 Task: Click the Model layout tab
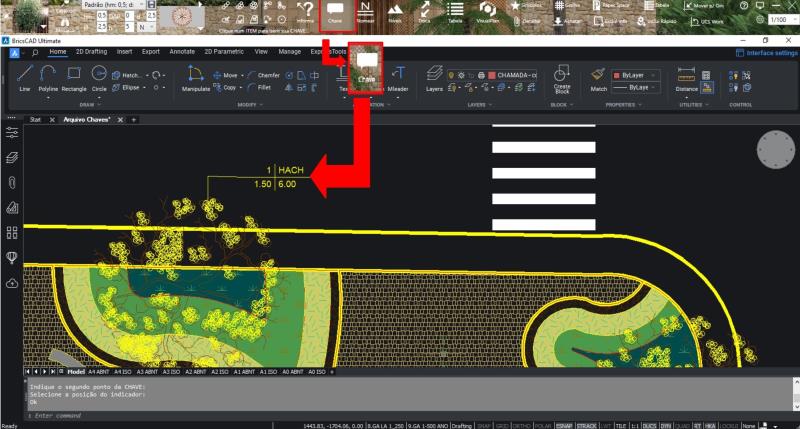[75, 371]
